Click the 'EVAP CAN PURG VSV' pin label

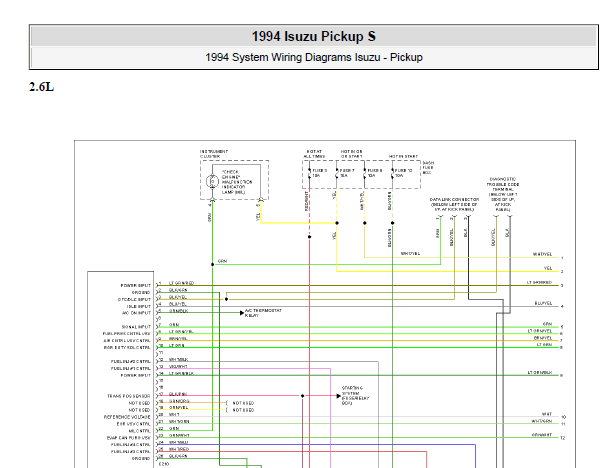tap(129, 438)
